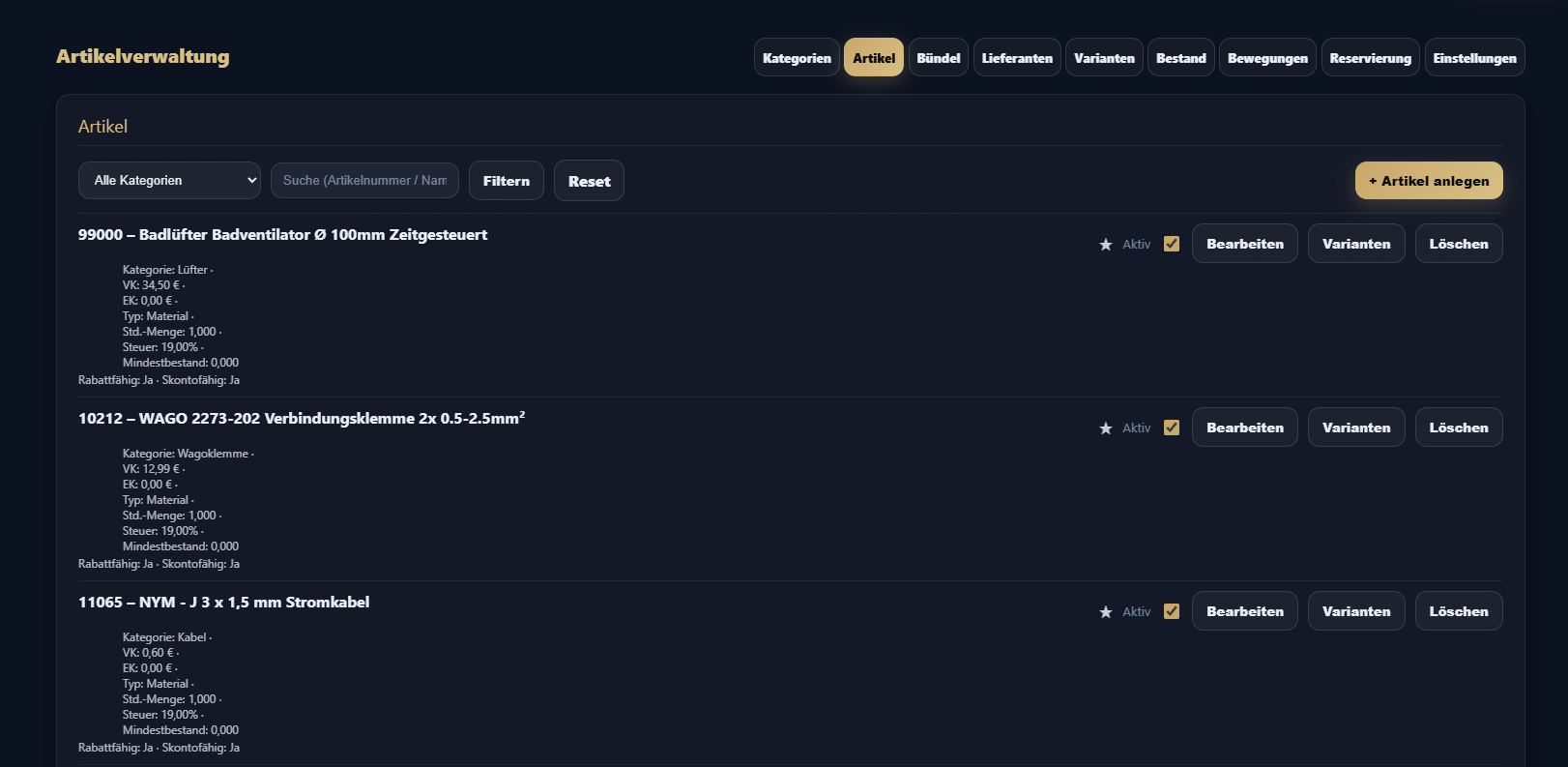
Task: Edit the WAGO 2273-202 Verbindungsklemme article
Action: point(1245,428)
